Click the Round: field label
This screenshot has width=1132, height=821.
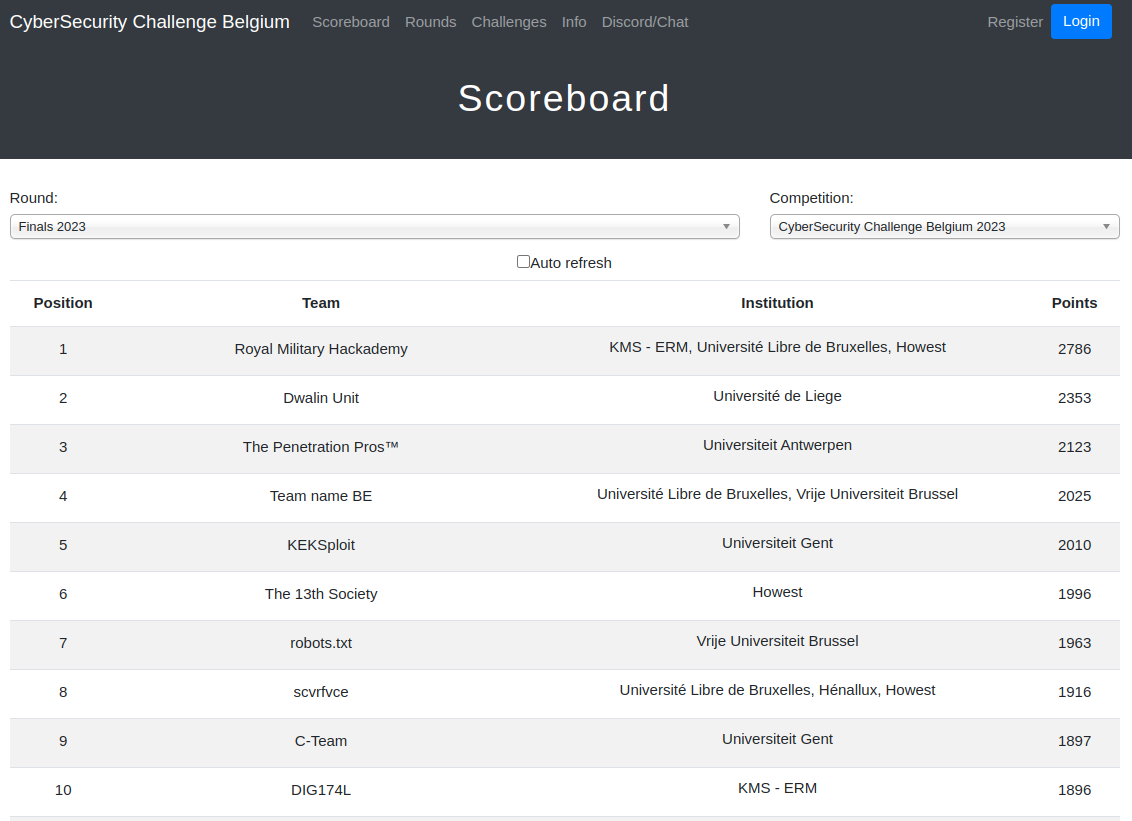click(33, 198)
